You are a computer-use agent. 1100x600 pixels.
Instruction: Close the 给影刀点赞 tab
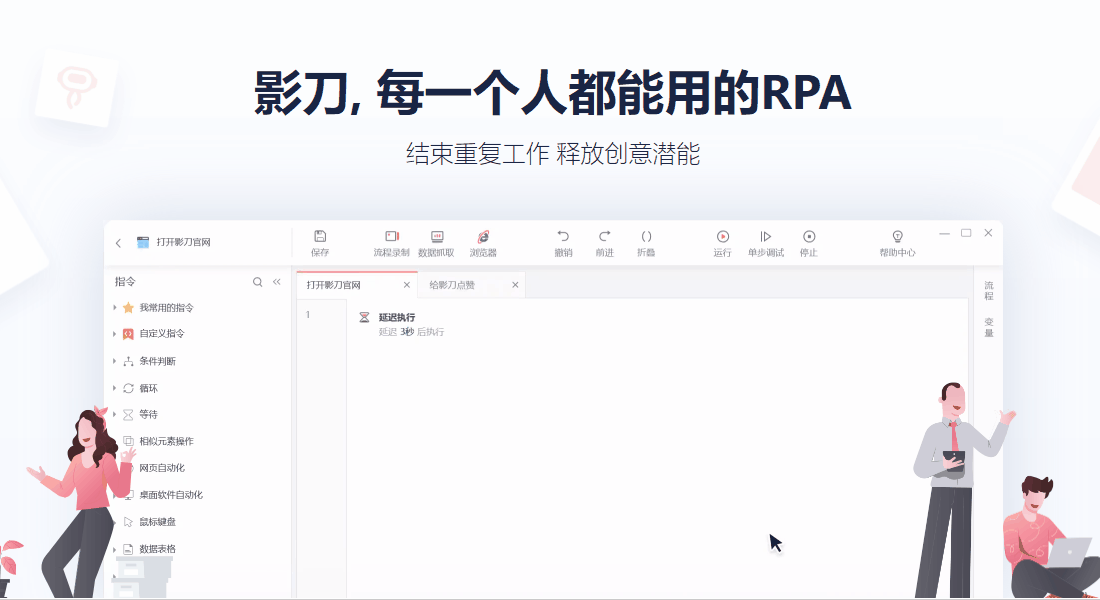click(515, 285)
